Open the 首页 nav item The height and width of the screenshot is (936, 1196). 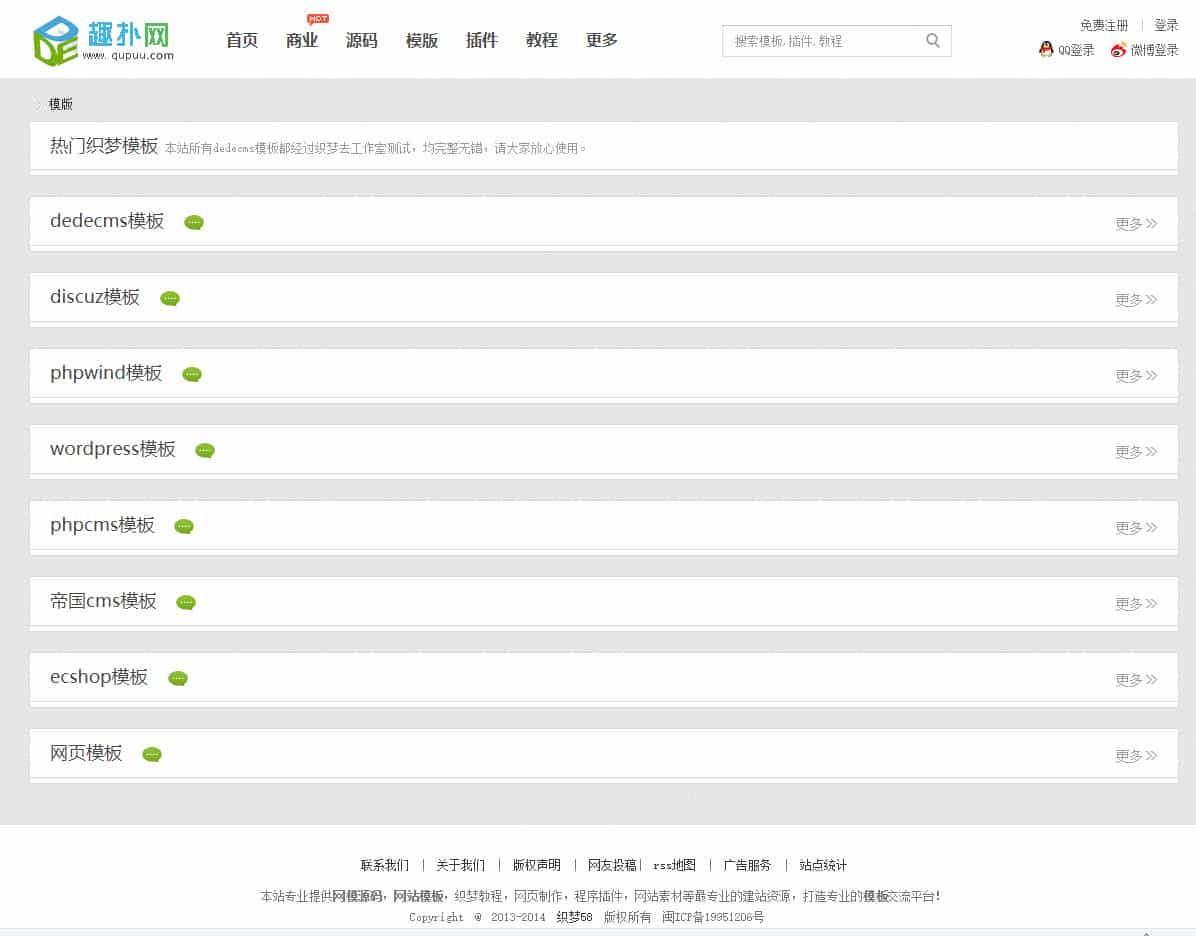242,40
